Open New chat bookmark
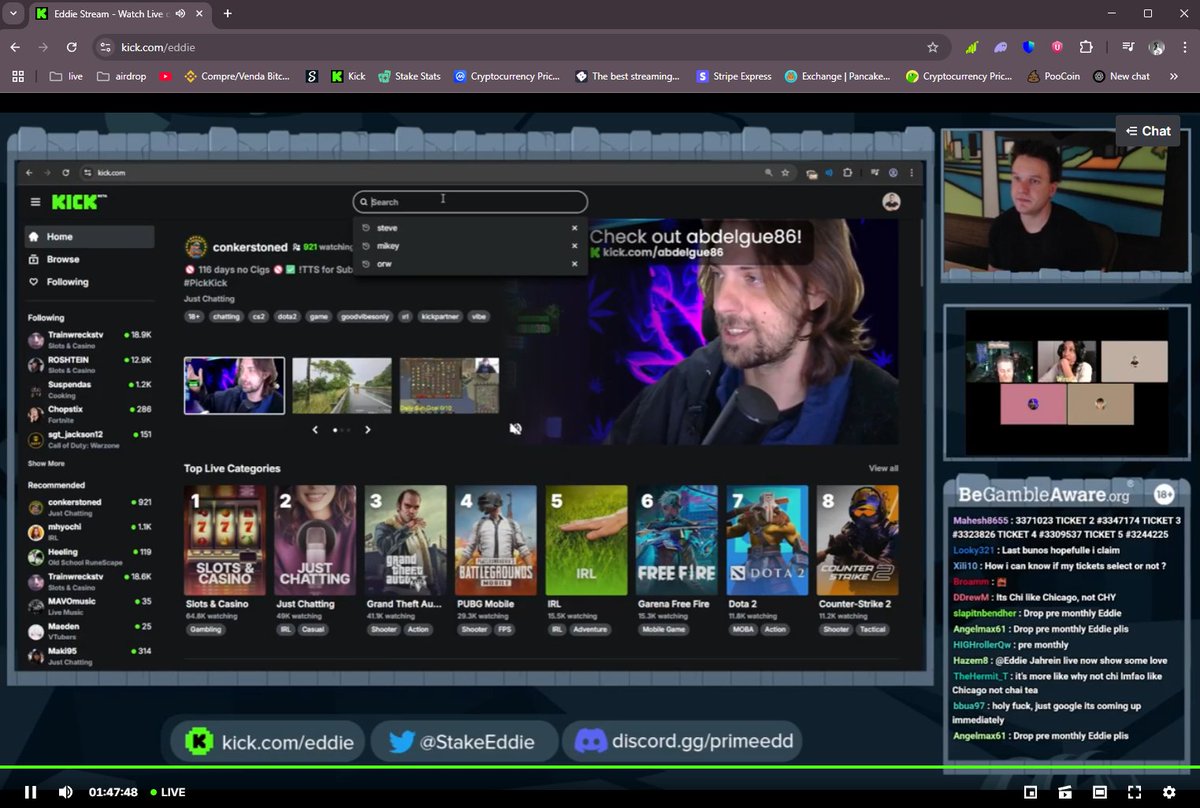The width and height of the screenshot is (1200, 808). [x=1122, y=76]
